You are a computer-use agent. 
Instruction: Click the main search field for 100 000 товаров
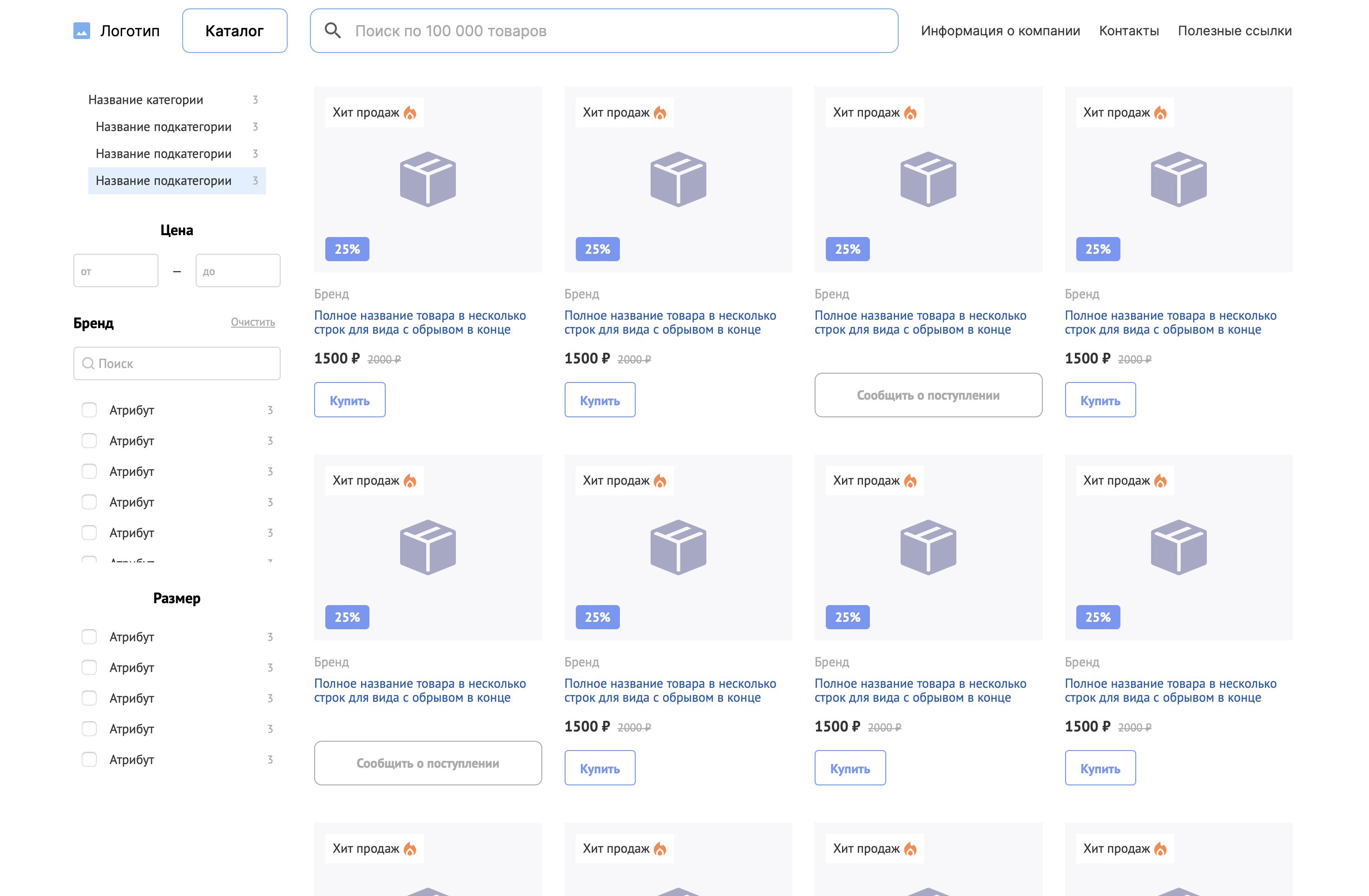pyautogui.click(x=604, y=31)
